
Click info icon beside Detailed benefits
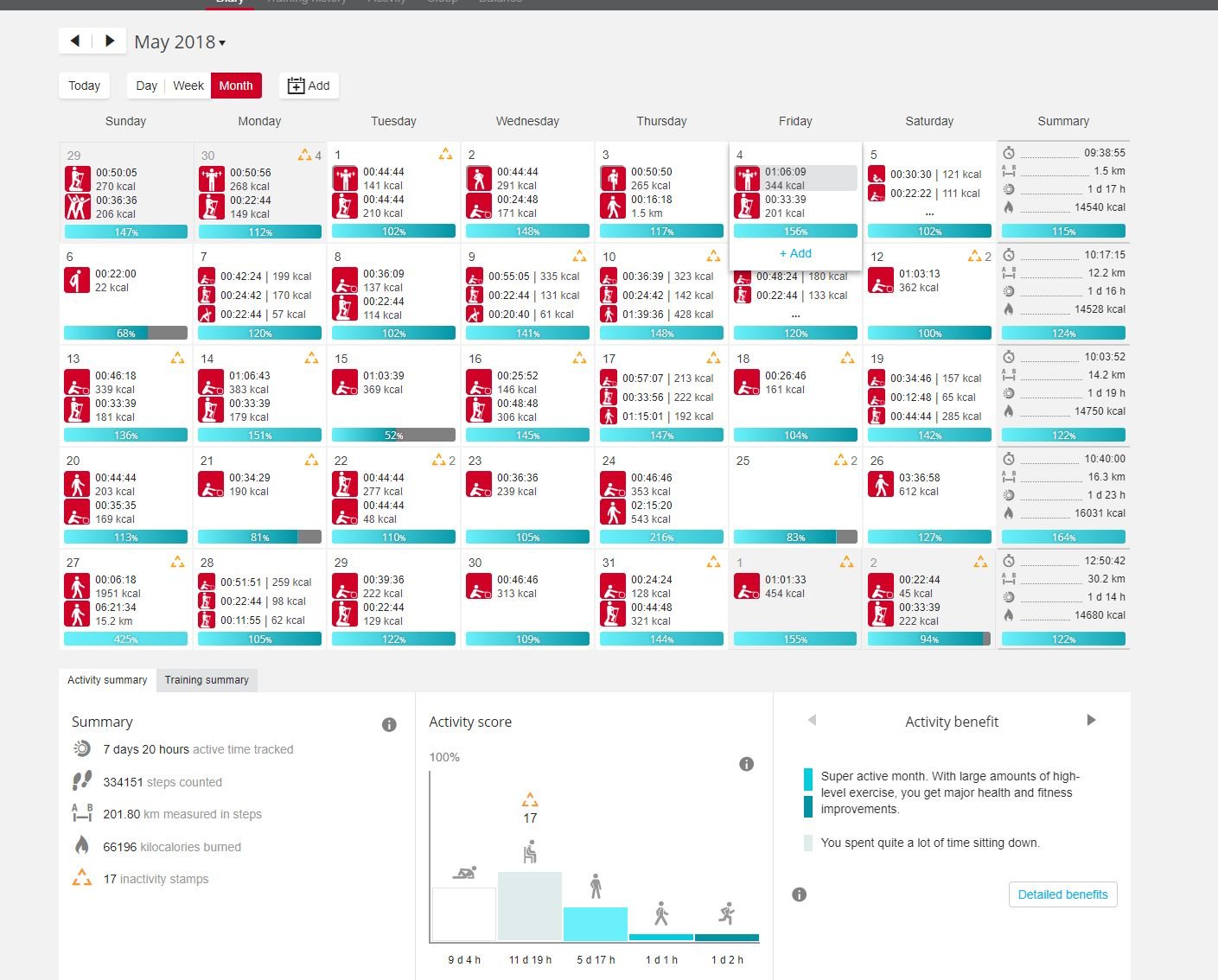[800, 894]
